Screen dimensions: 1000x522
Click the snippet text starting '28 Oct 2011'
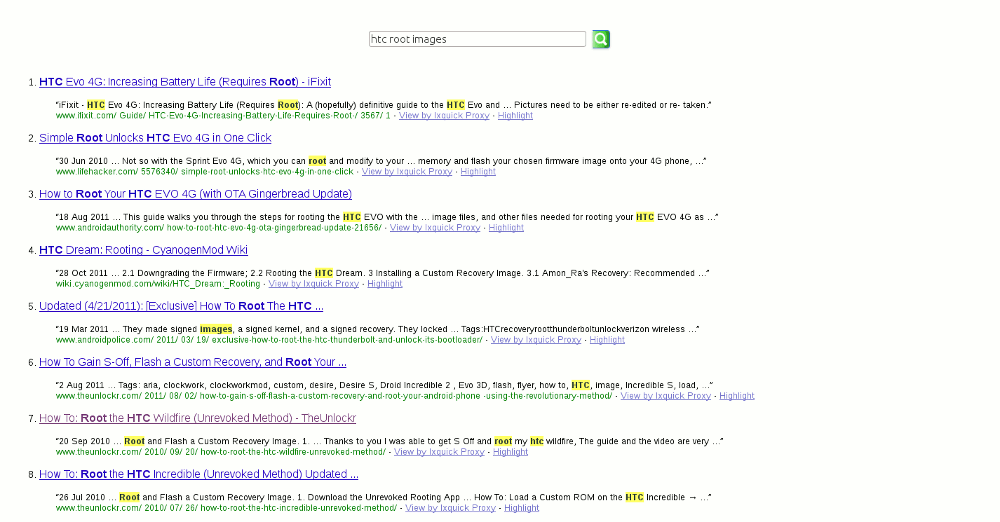coord(382,274)
